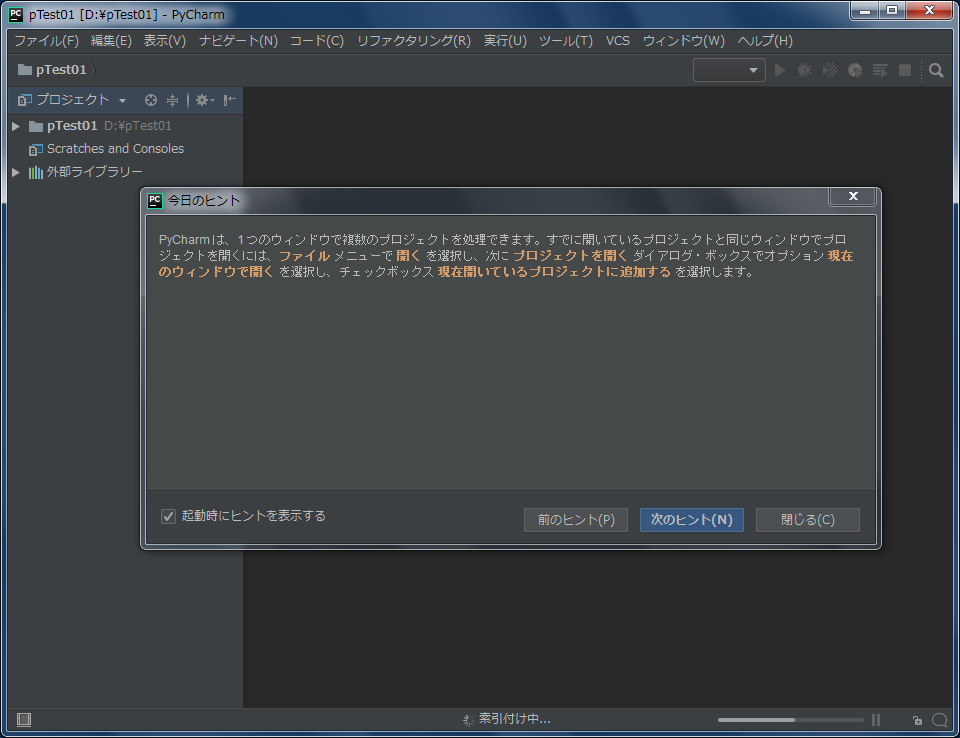The height and width of the screenshot is (738, 960).
Task: Select Scratches and Consoles tree row
Action: [x=125, y=149]
